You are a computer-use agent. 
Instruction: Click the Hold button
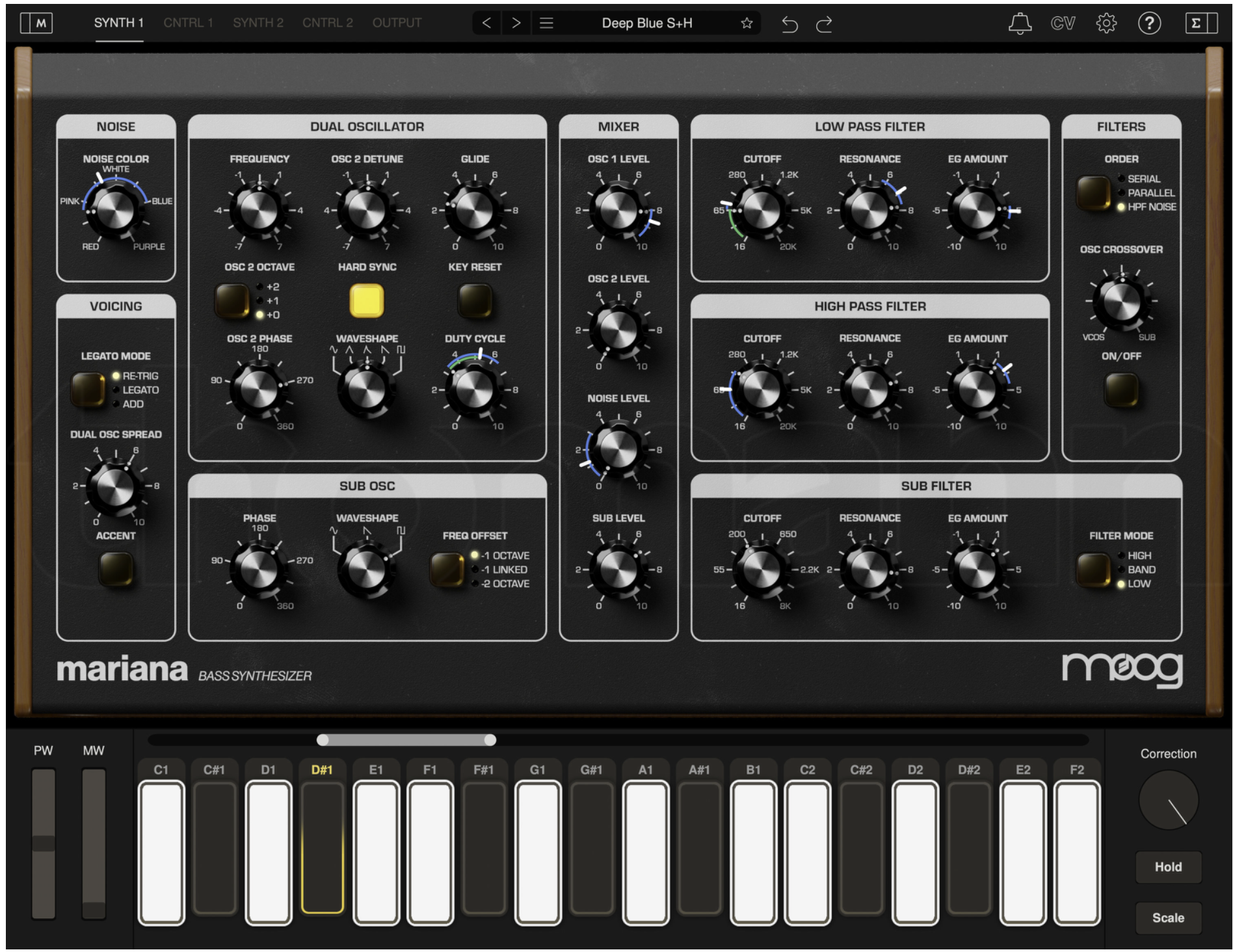(x=1168, y=866)
